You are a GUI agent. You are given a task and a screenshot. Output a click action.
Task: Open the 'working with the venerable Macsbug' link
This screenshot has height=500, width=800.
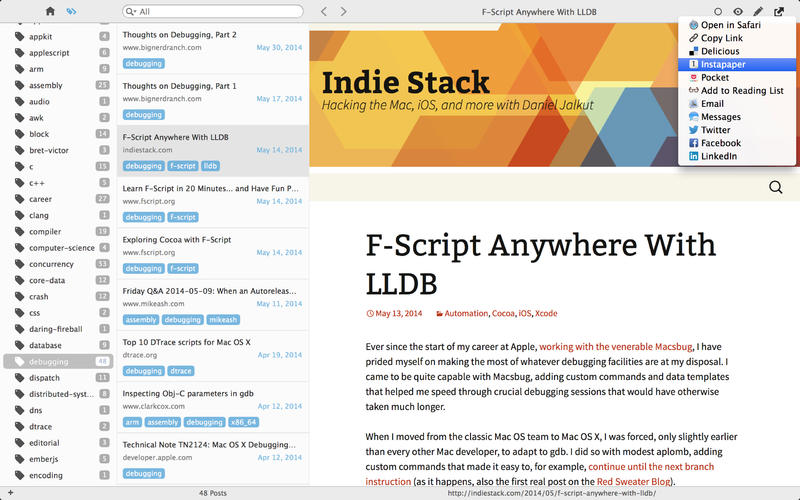click(615, 346)
